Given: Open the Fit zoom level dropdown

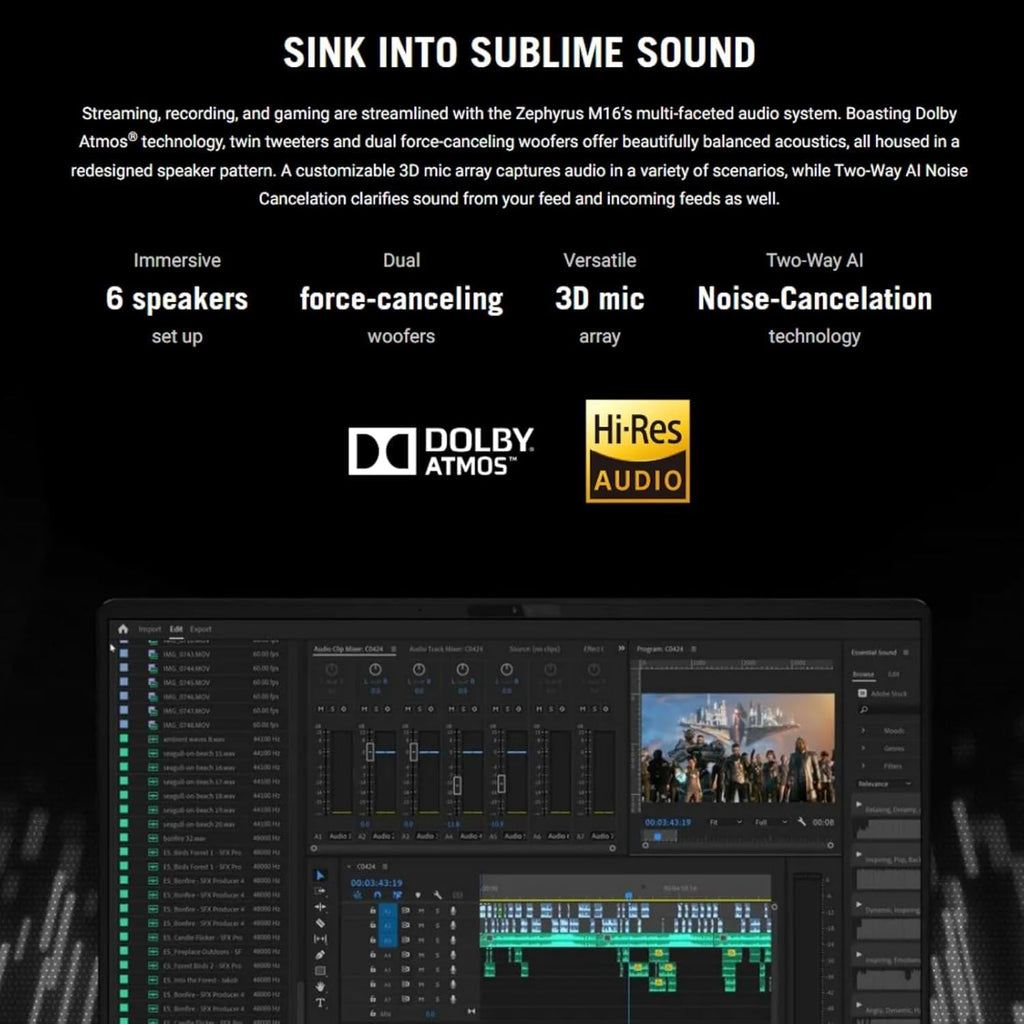Looking at the screenshot, I should pyautogui.click(x=726, y=822).
